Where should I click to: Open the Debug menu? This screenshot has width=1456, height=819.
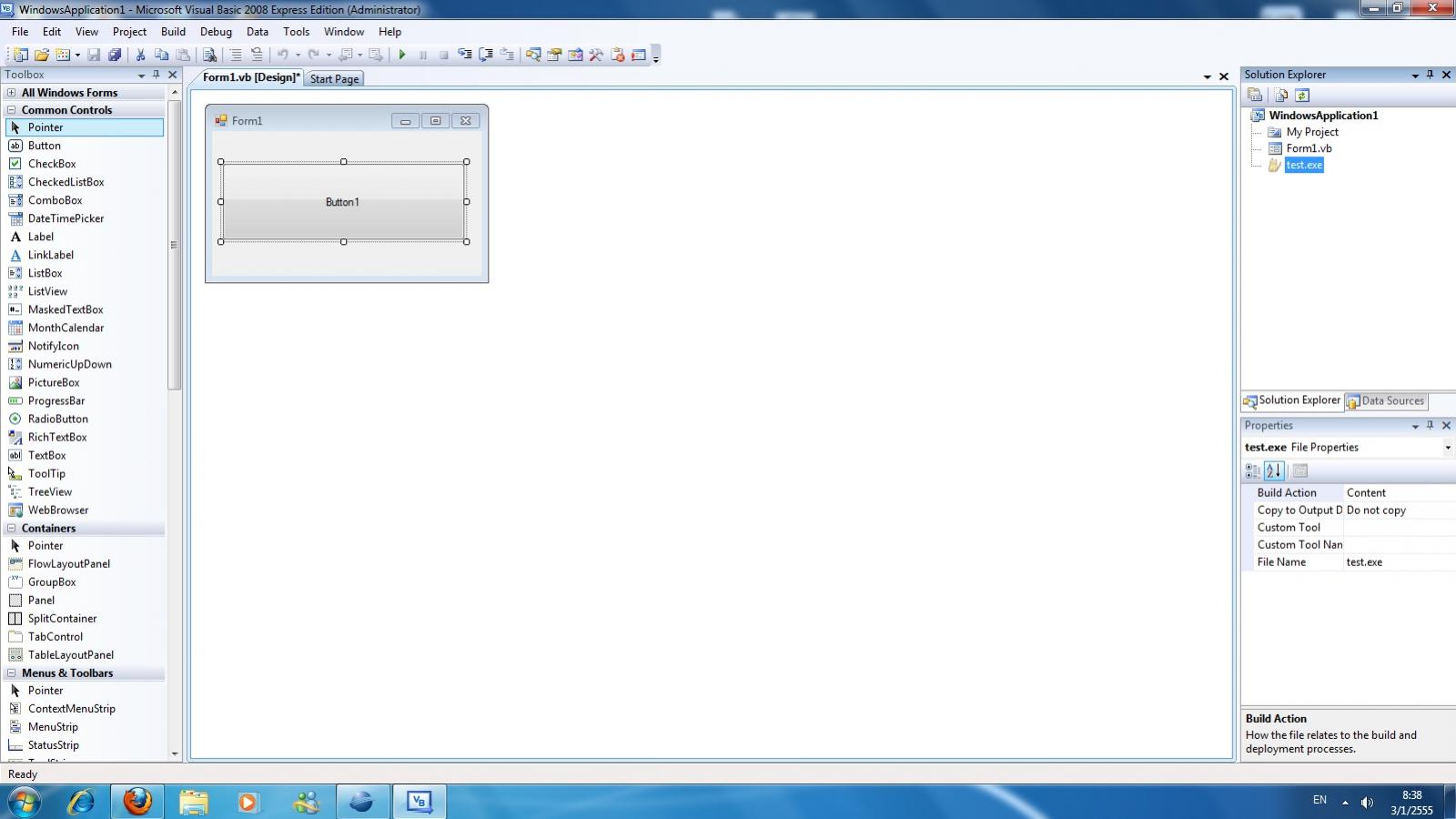216,32
